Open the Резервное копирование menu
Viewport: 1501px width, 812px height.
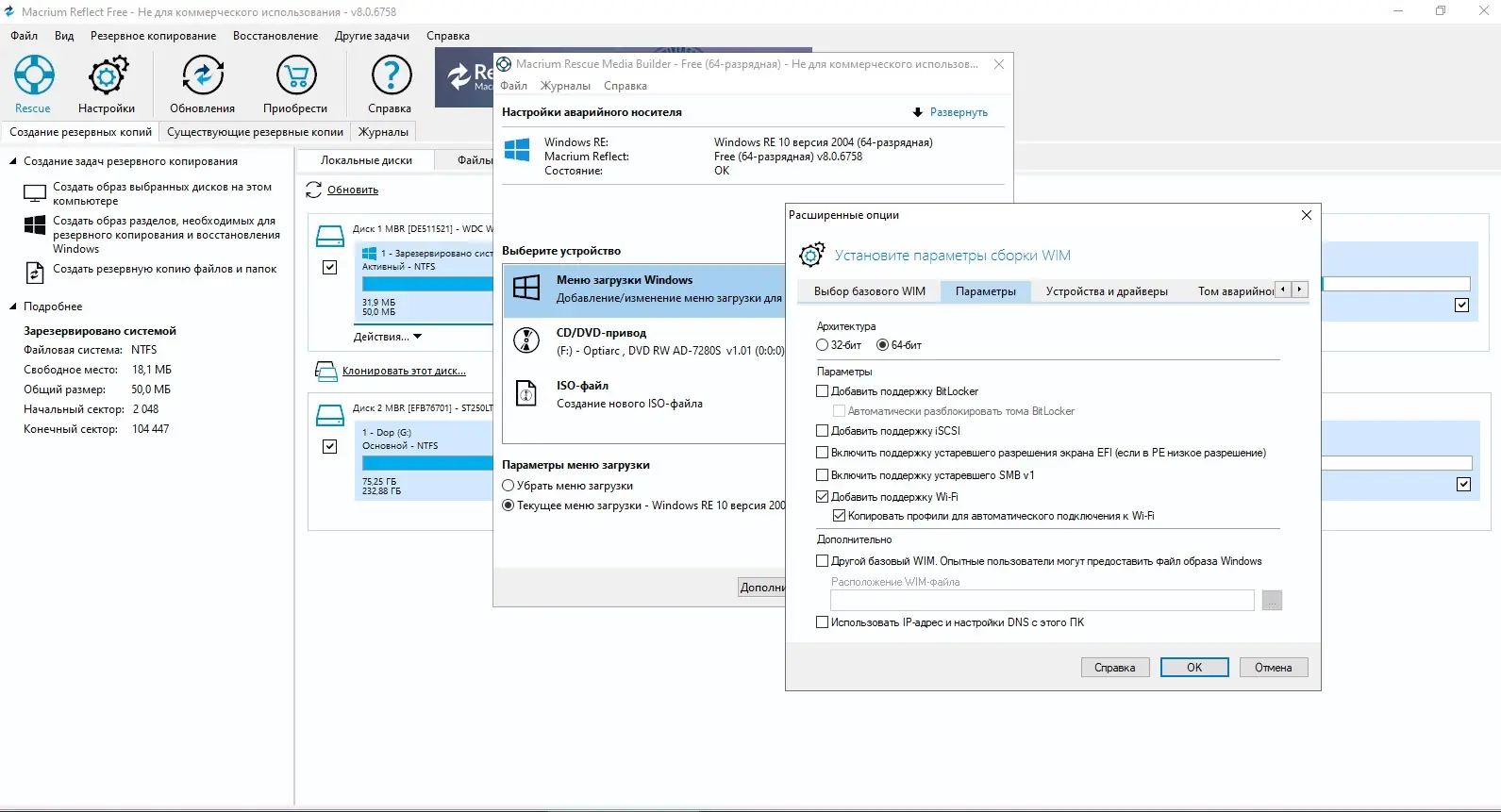point(153,36)
